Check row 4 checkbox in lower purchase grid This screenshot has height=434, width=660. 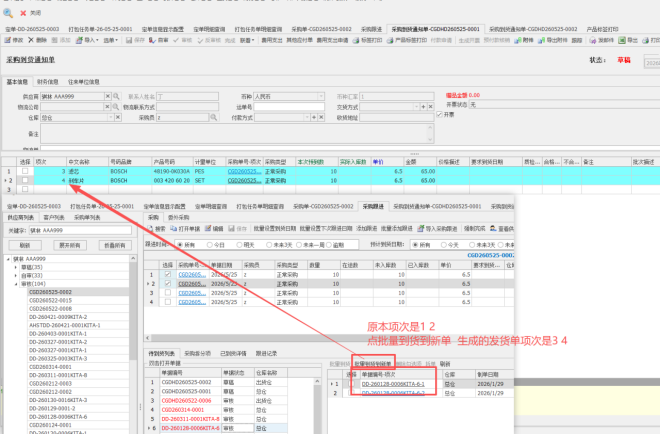[168, 302]
